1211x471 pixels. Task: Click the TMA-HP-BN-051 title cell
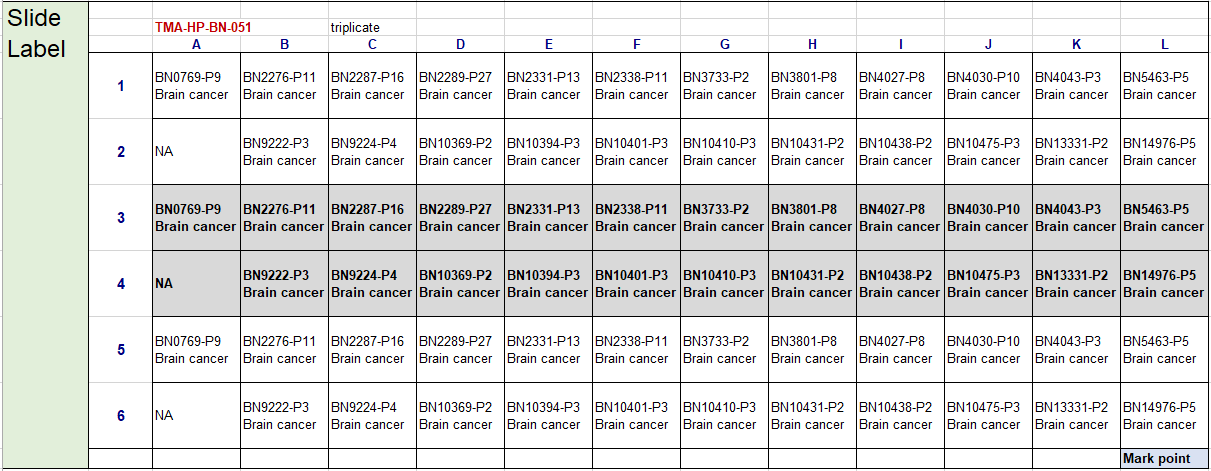pos(203,28)
